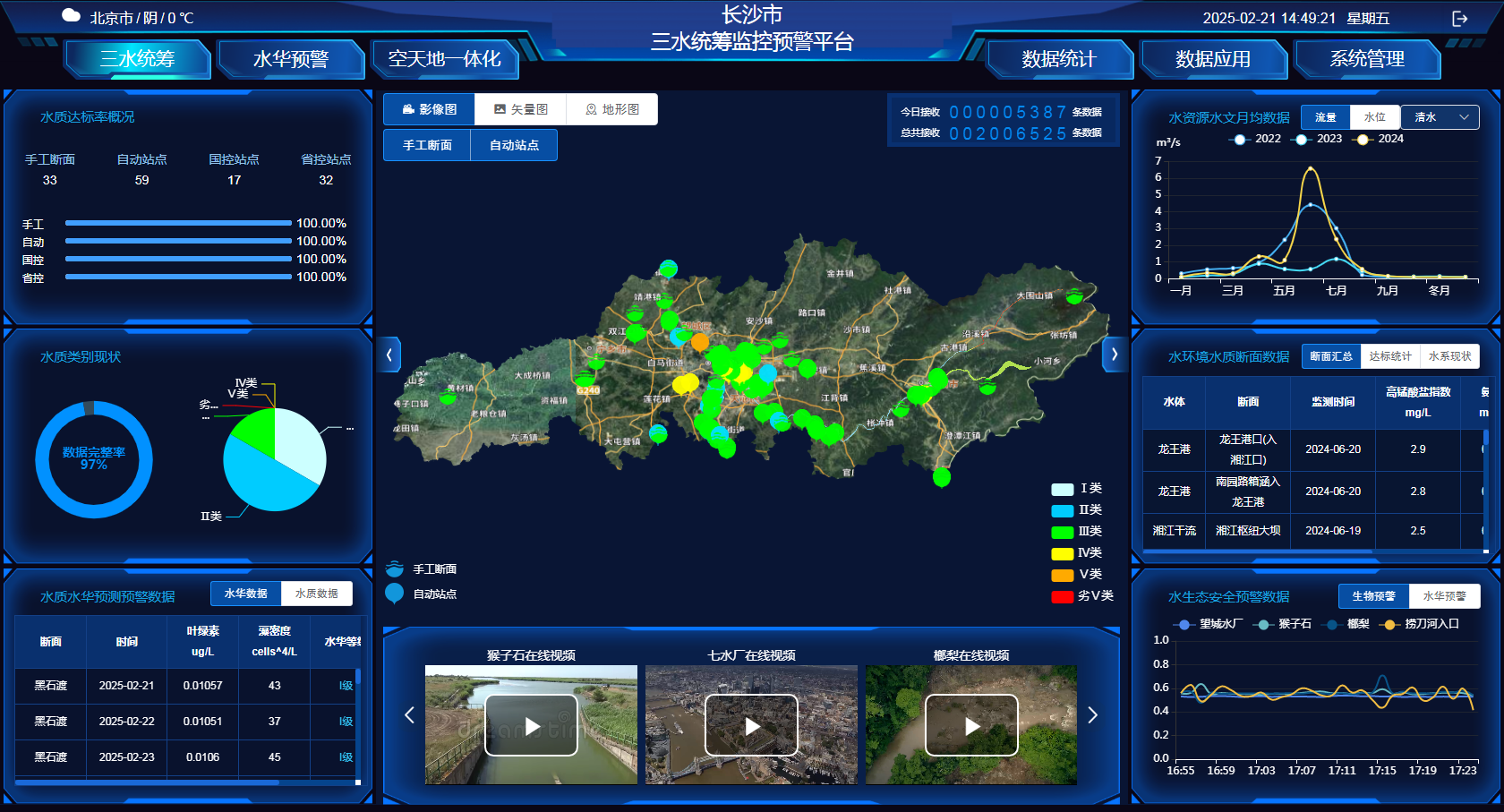The height and width of the screenshot is (812, 1504).
Task: Toggle 2022 series in chart legend
Action: (1257, 139)
